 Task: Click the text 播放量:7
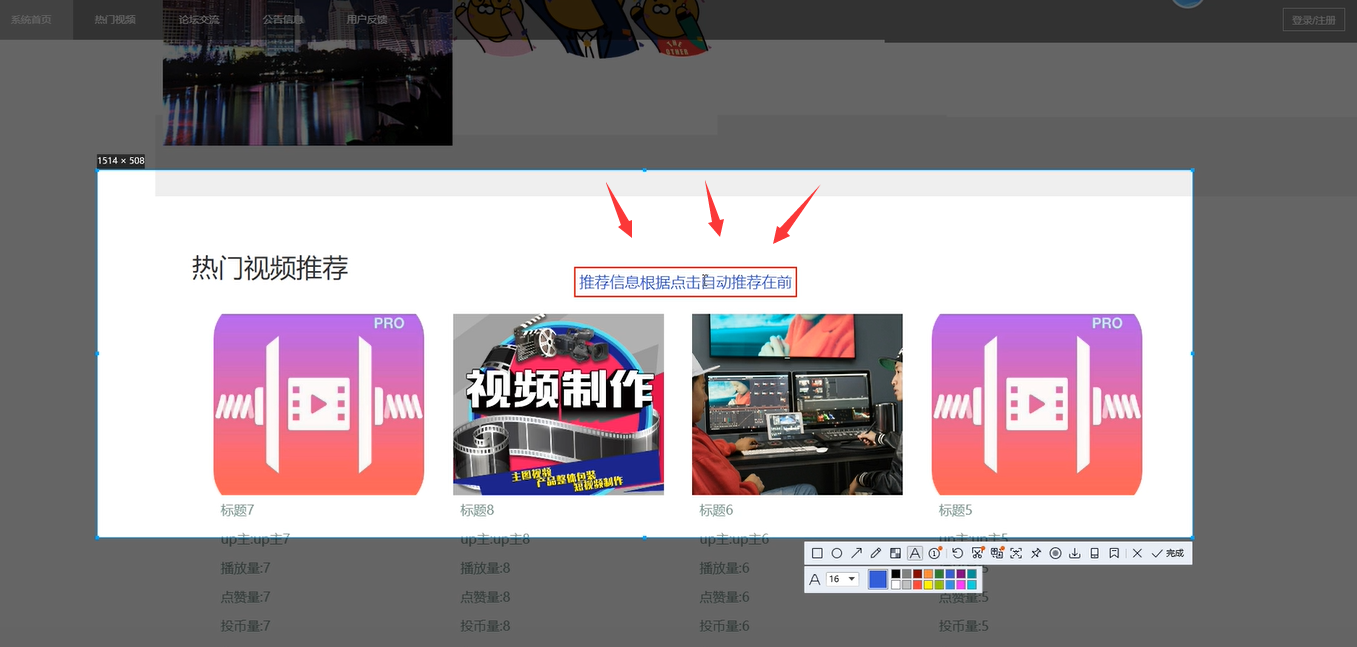(x=246, y=568)
